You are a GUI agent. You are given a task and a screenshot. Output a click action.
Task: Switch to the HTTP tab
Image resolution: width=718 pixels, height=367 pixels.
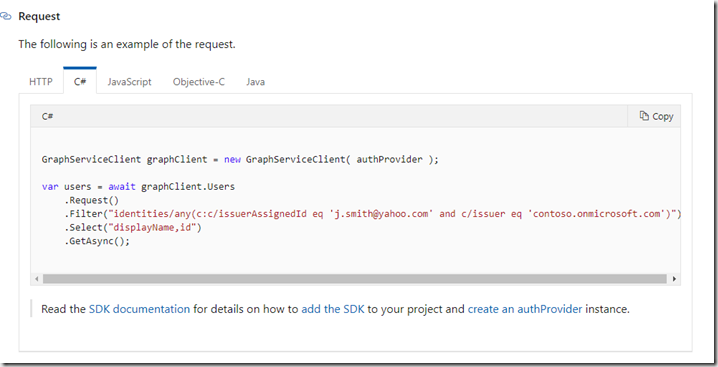point(41,82)
